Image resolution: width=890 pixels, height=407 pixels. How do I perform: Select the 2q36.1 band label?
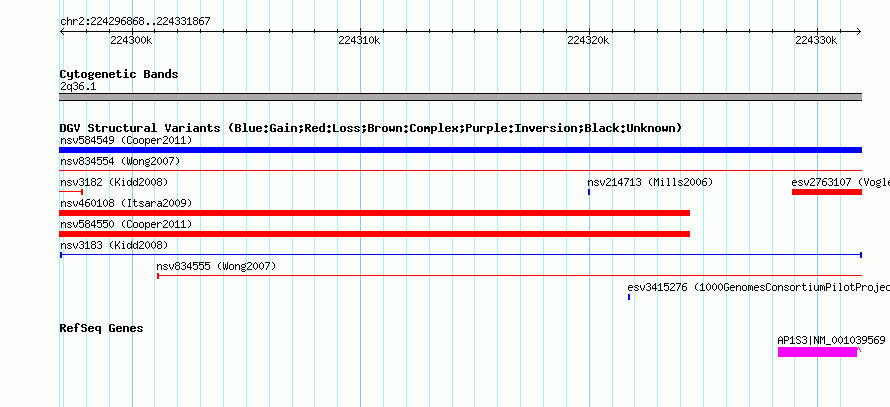click(78, 87)
